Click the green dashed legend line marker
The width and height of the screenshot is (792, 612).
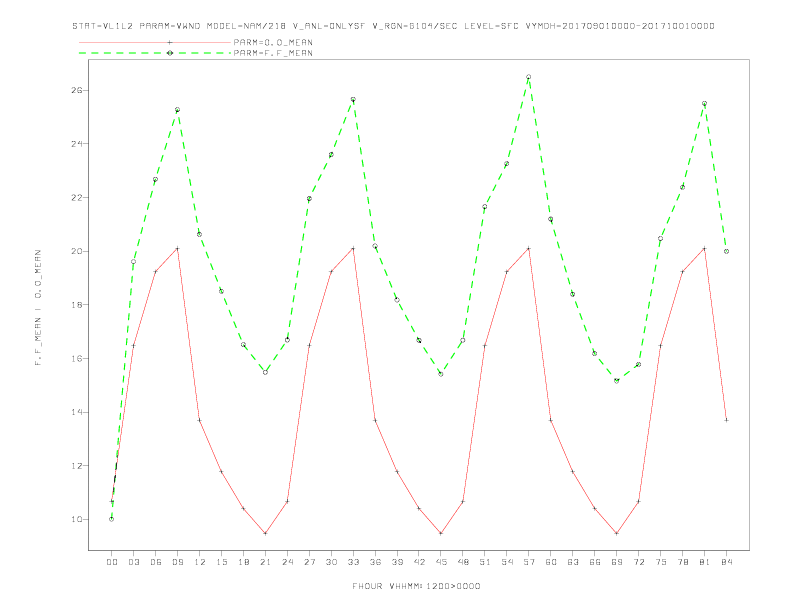[x=170, y=53]
